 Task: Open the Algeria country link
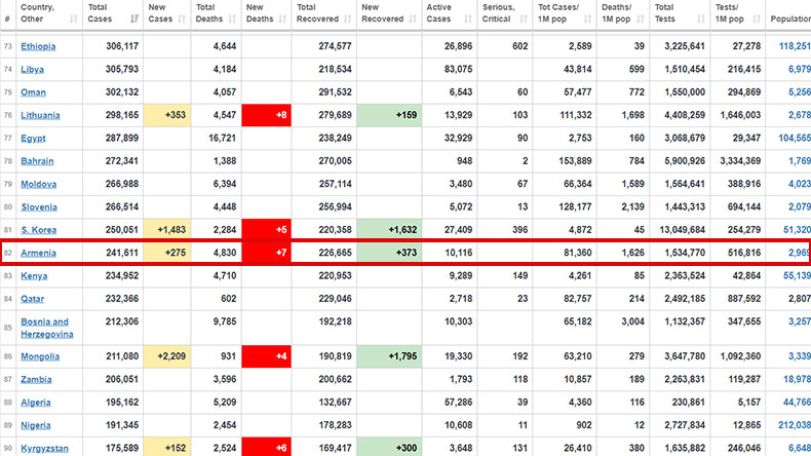click(36, 402)
